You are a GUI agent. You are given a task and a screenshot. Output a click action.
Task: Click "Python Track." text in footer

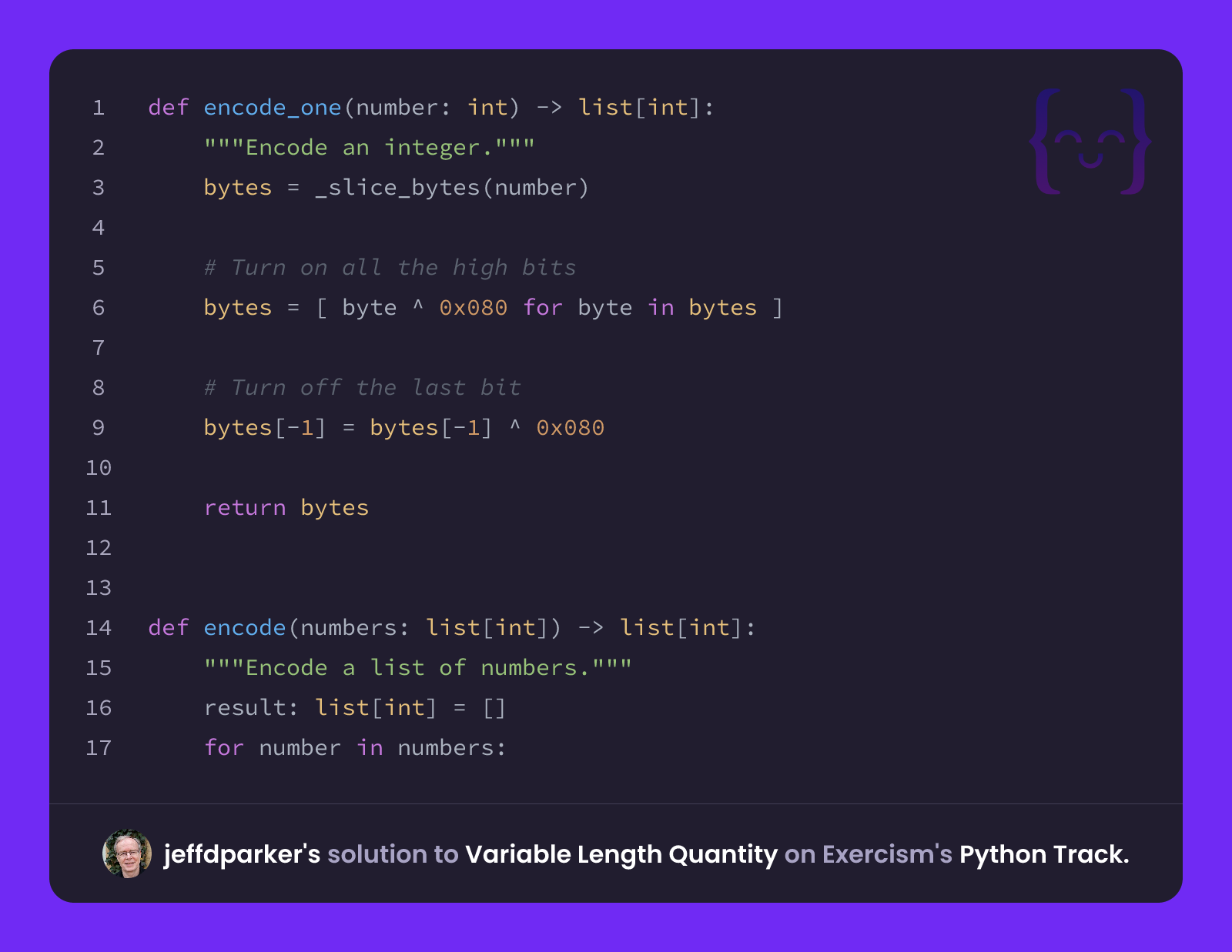pyautogui.click(x=1044, y=854)
